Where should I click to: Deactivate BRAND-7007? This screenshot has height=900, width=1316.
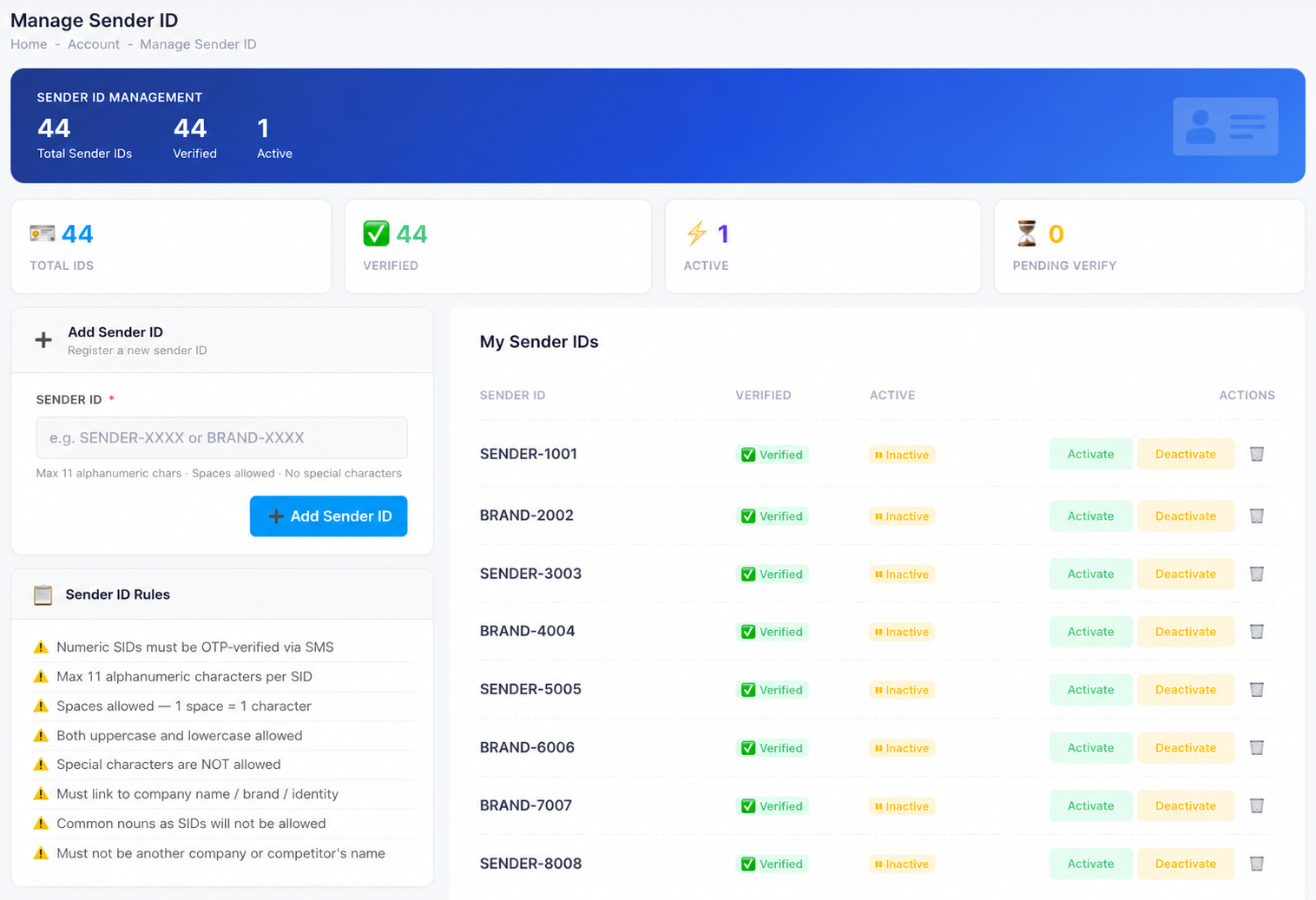coord(1186,805)
